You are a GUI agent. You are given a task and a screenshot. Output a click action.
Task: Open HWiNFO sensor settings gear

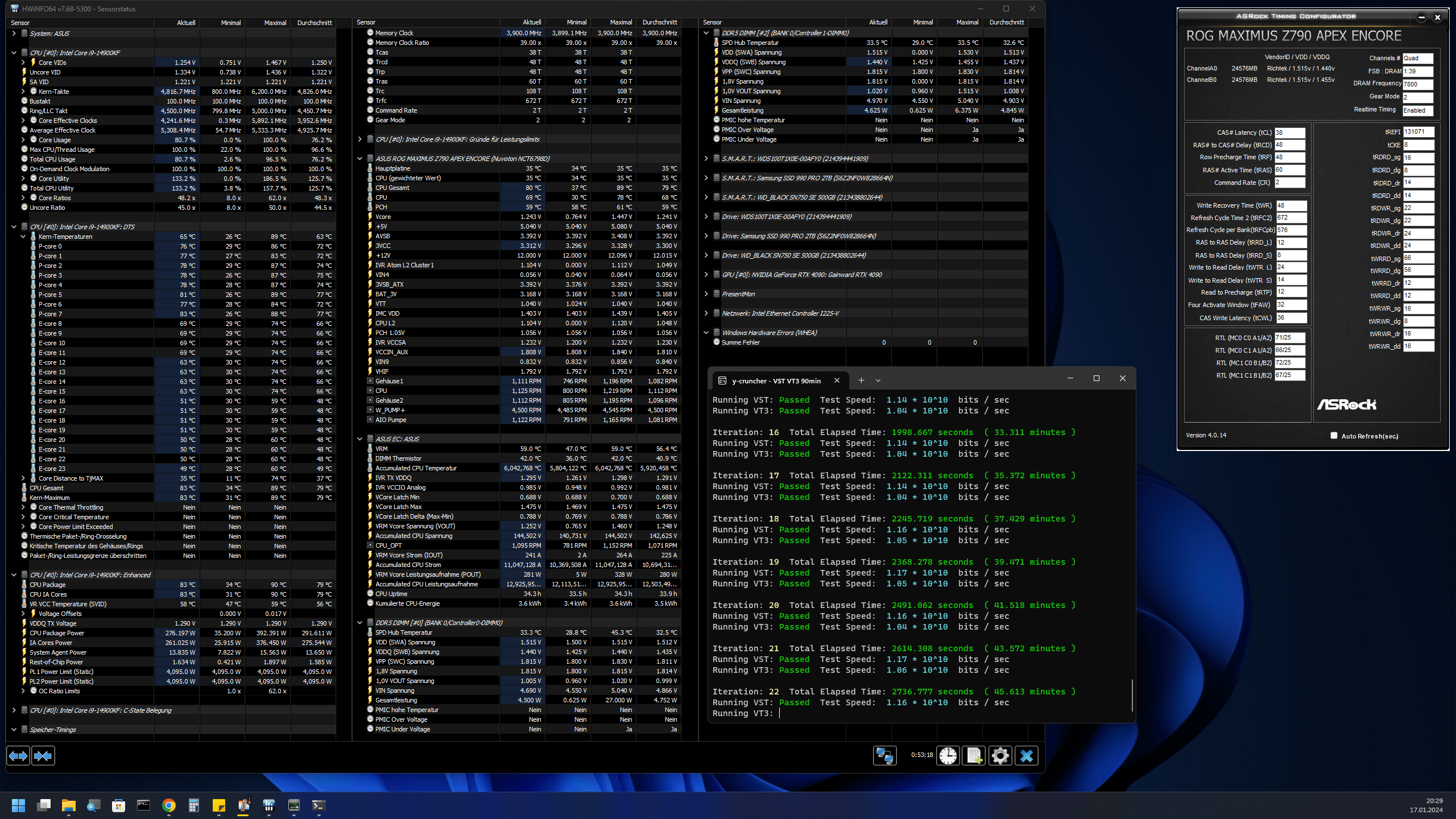1000,755
